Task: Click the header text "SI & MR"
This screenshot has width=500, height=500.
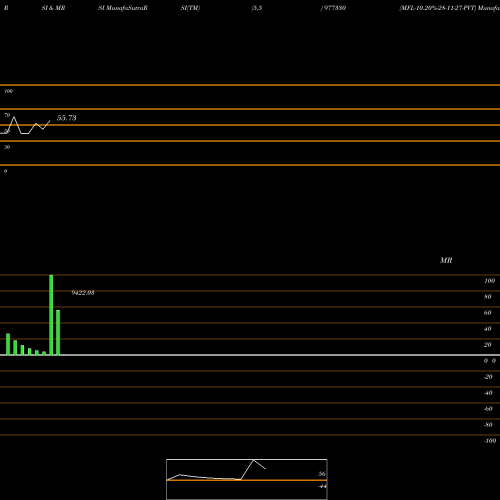Action: click(x=53, y=8)
